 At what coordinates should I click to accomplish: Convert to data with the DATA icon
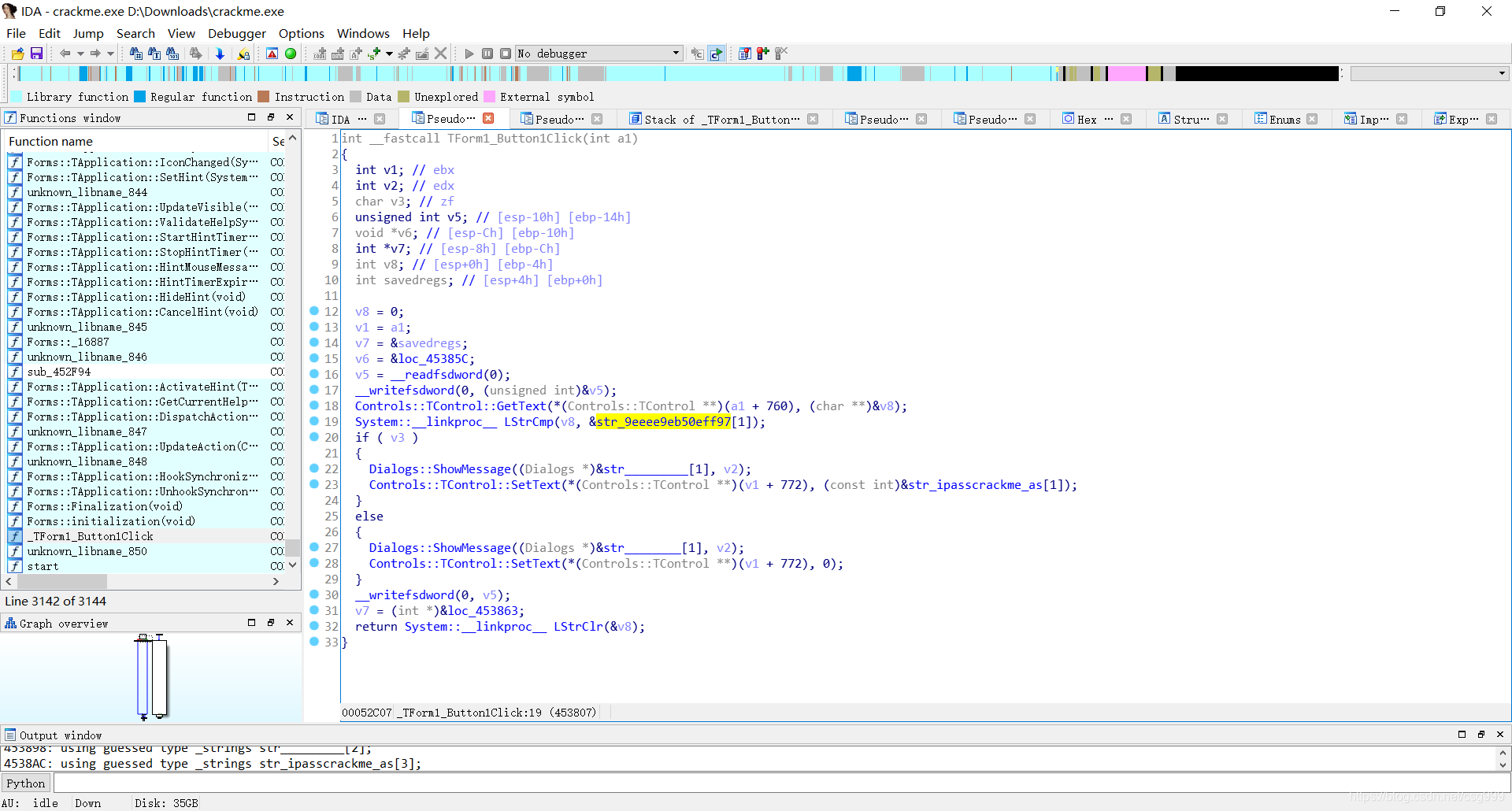338,54
